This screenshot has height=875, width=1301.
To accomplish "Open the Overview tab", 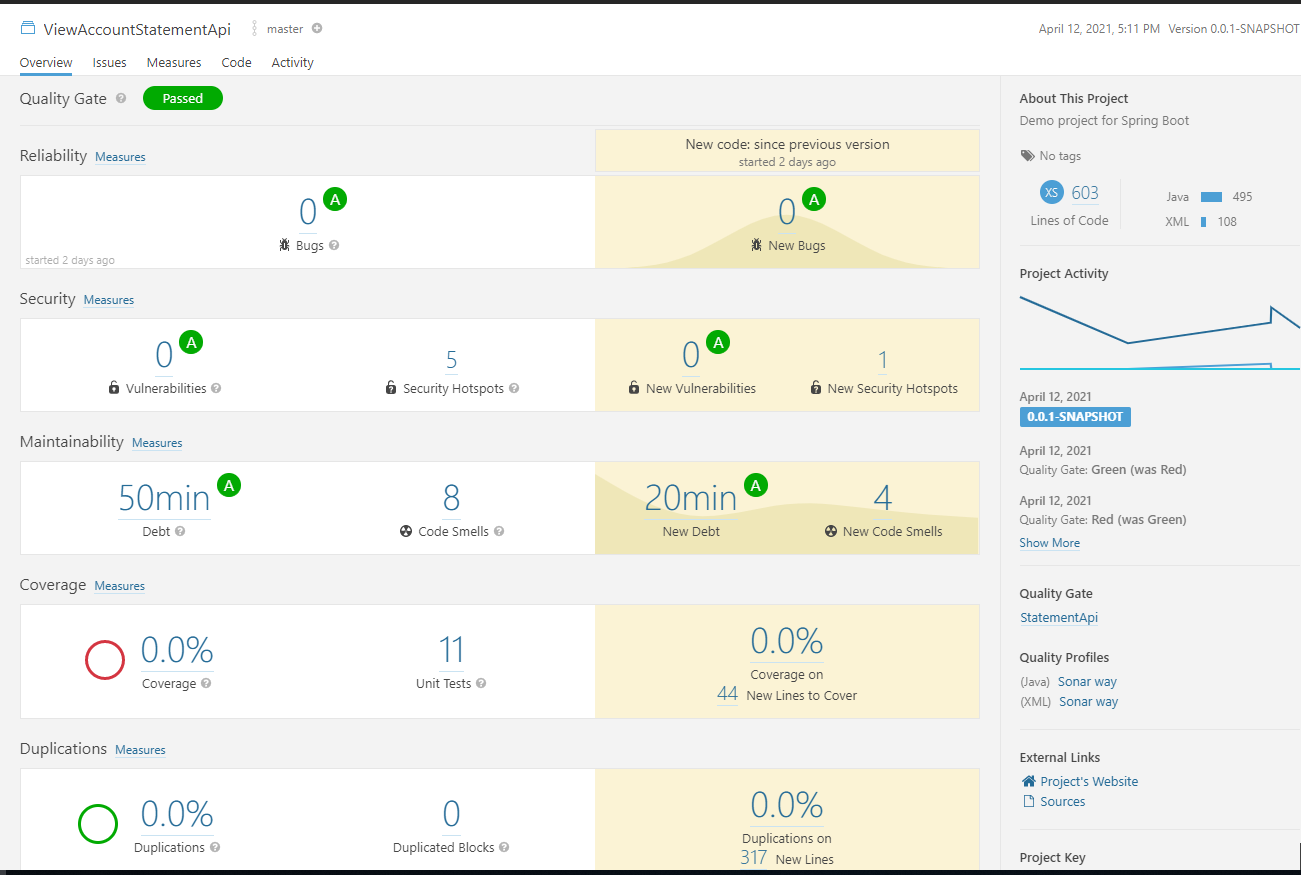I will click(x=46, y=62).
